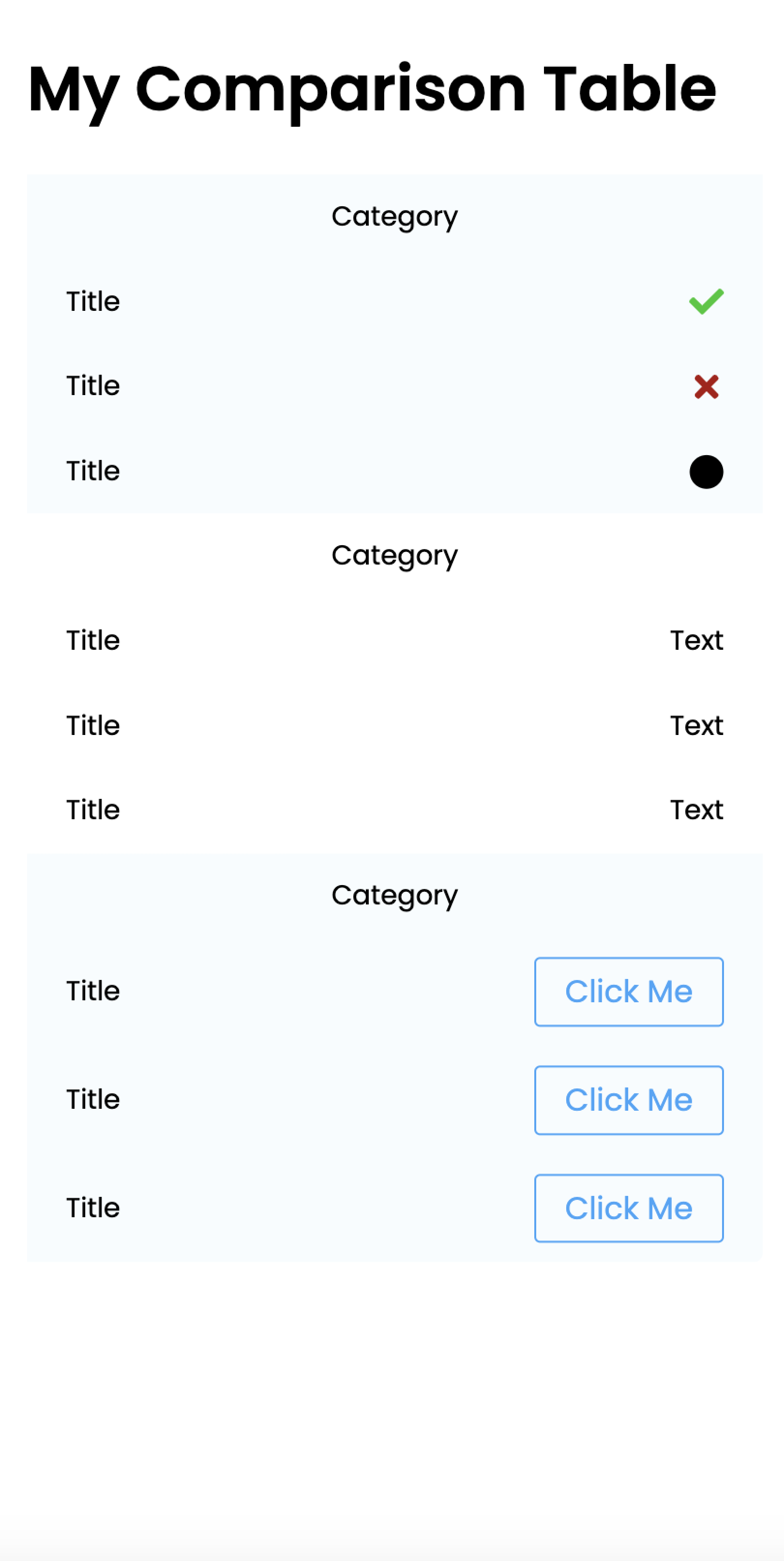
Task: Click the red X cross icon
Action: [706, 386]
